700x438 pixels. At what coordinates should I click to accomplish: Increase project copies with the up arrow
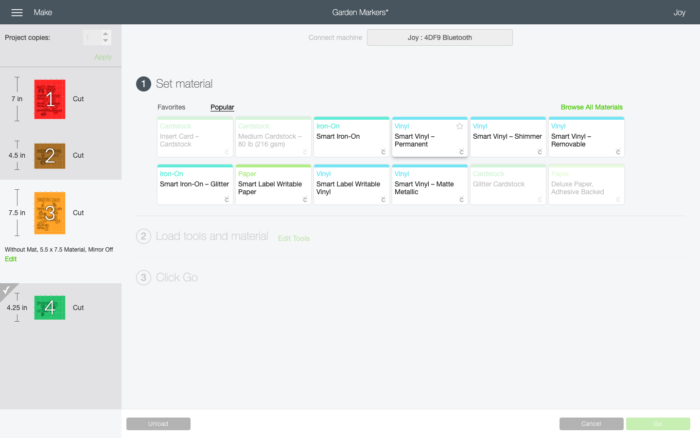pos(105,33)
